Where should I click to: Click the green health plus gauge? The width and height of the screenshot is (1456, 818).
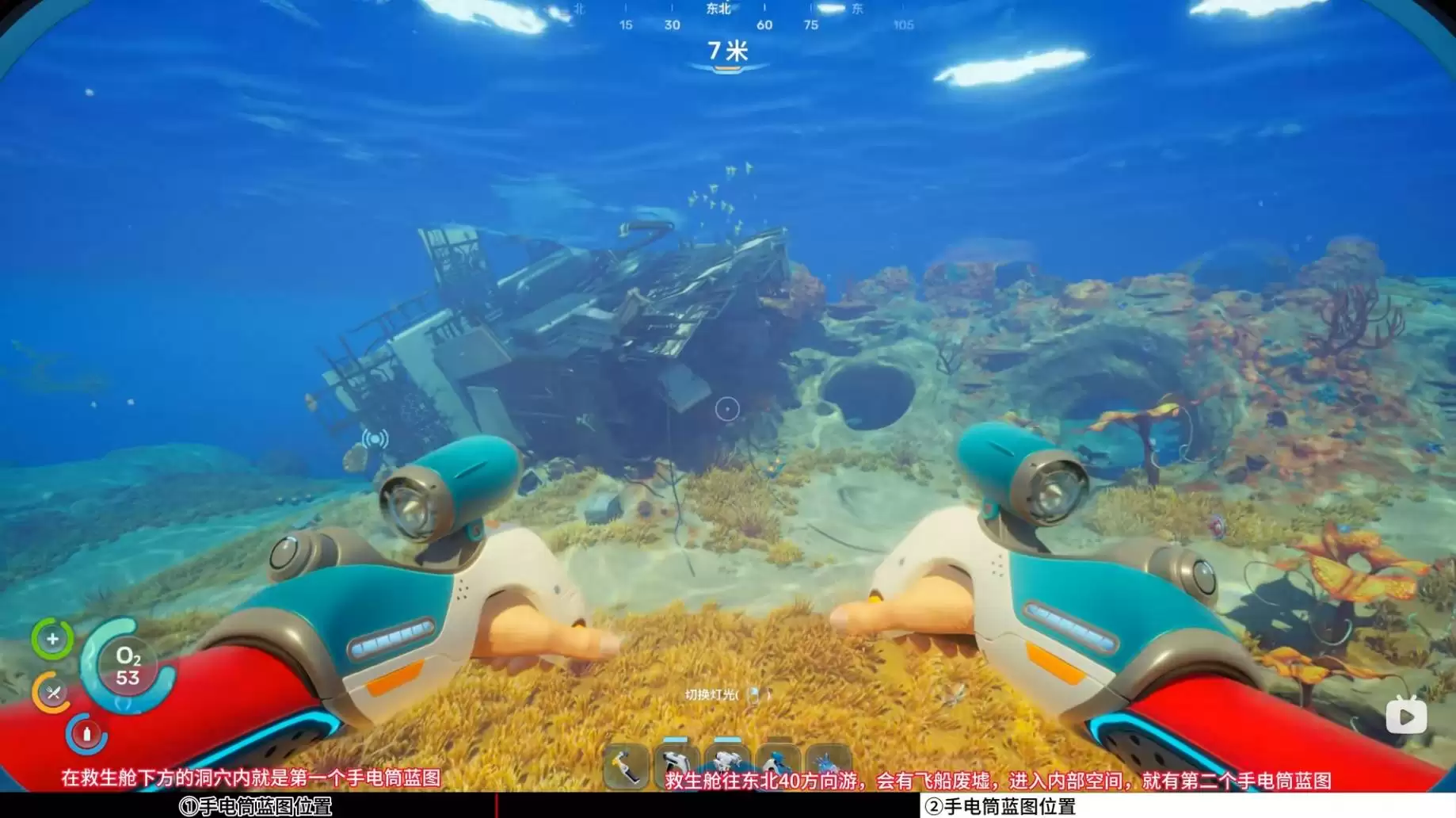click(52, 639)
